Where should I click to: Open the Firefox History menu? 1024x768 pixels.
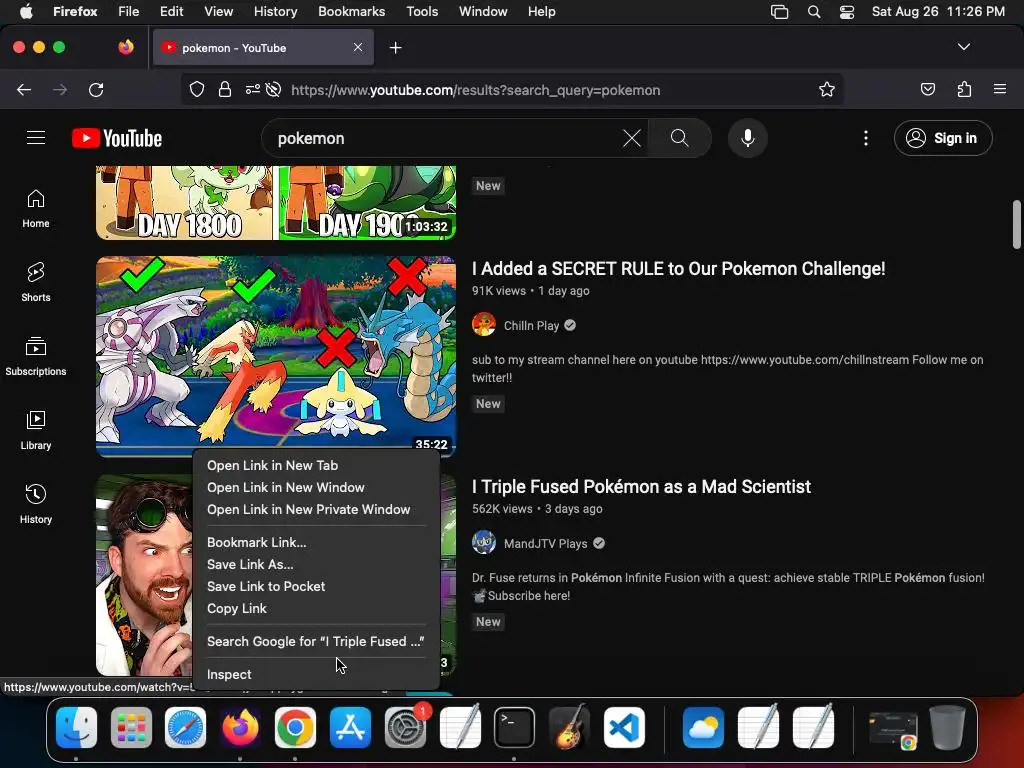pyautogui.click(x=275, y=12)
